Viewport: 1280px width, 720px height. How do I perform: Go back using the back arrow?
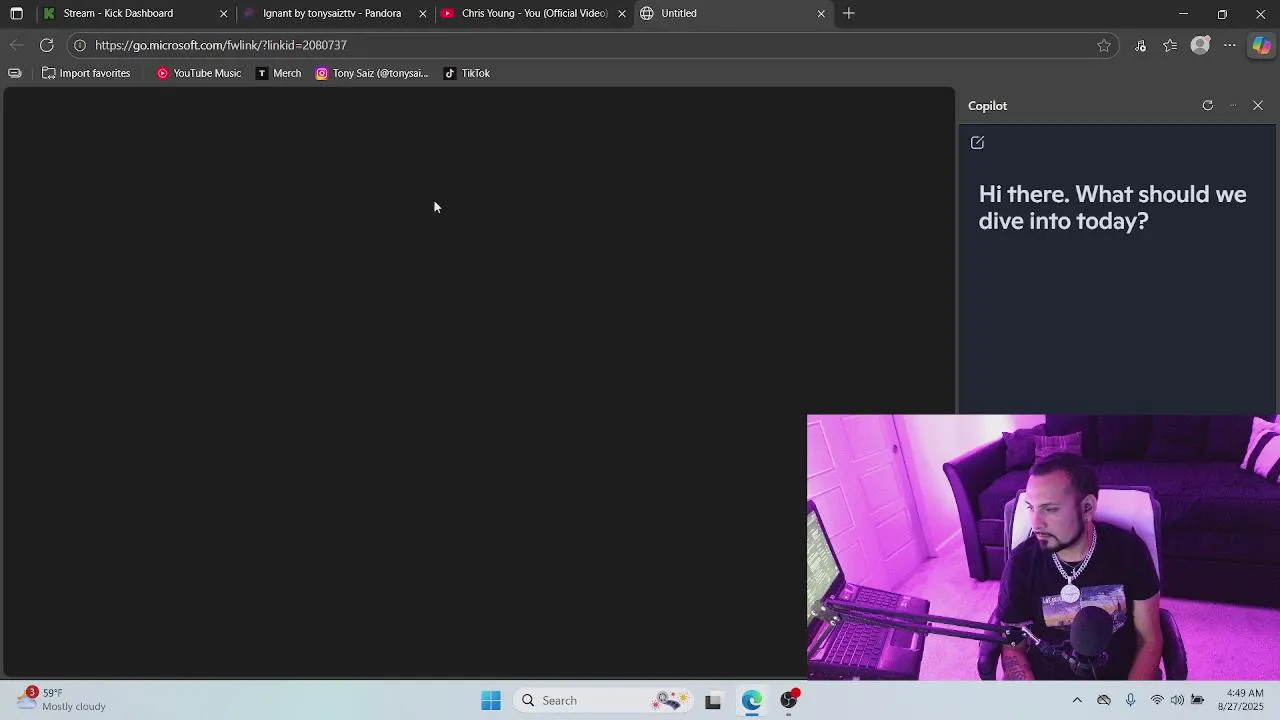(x=16, y=45)
